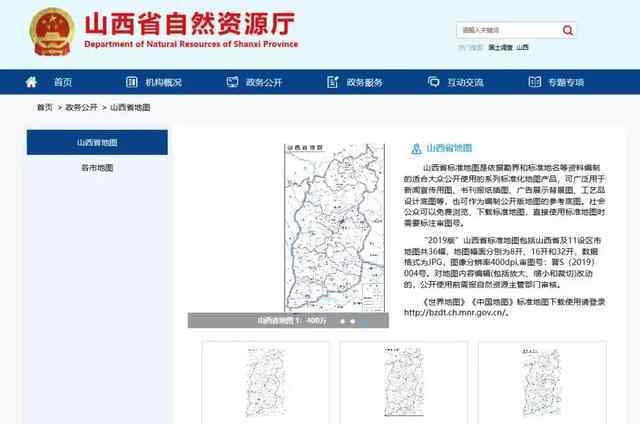
Task: Click the map caption 山西省地图 1:400万
Action: (291, 321)
